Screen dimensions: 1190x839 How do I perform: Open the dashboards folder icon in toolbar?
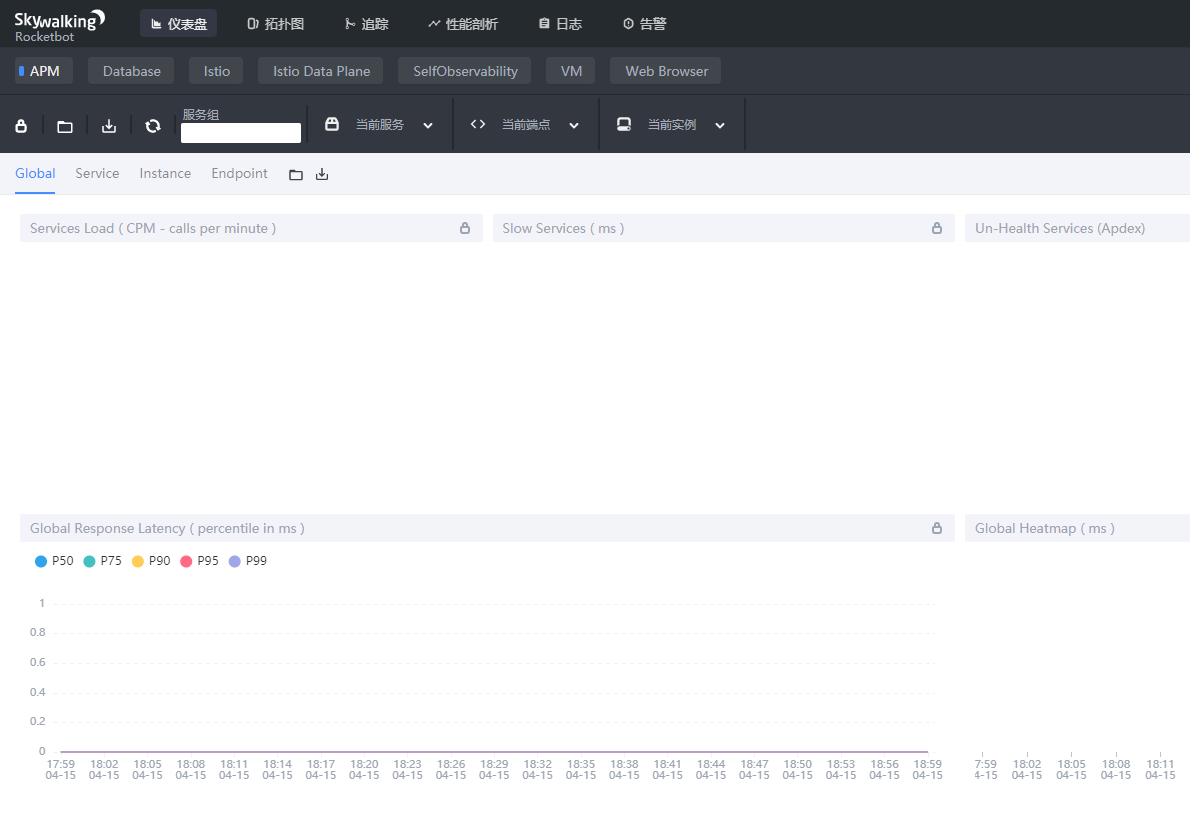tap(64, 124)
